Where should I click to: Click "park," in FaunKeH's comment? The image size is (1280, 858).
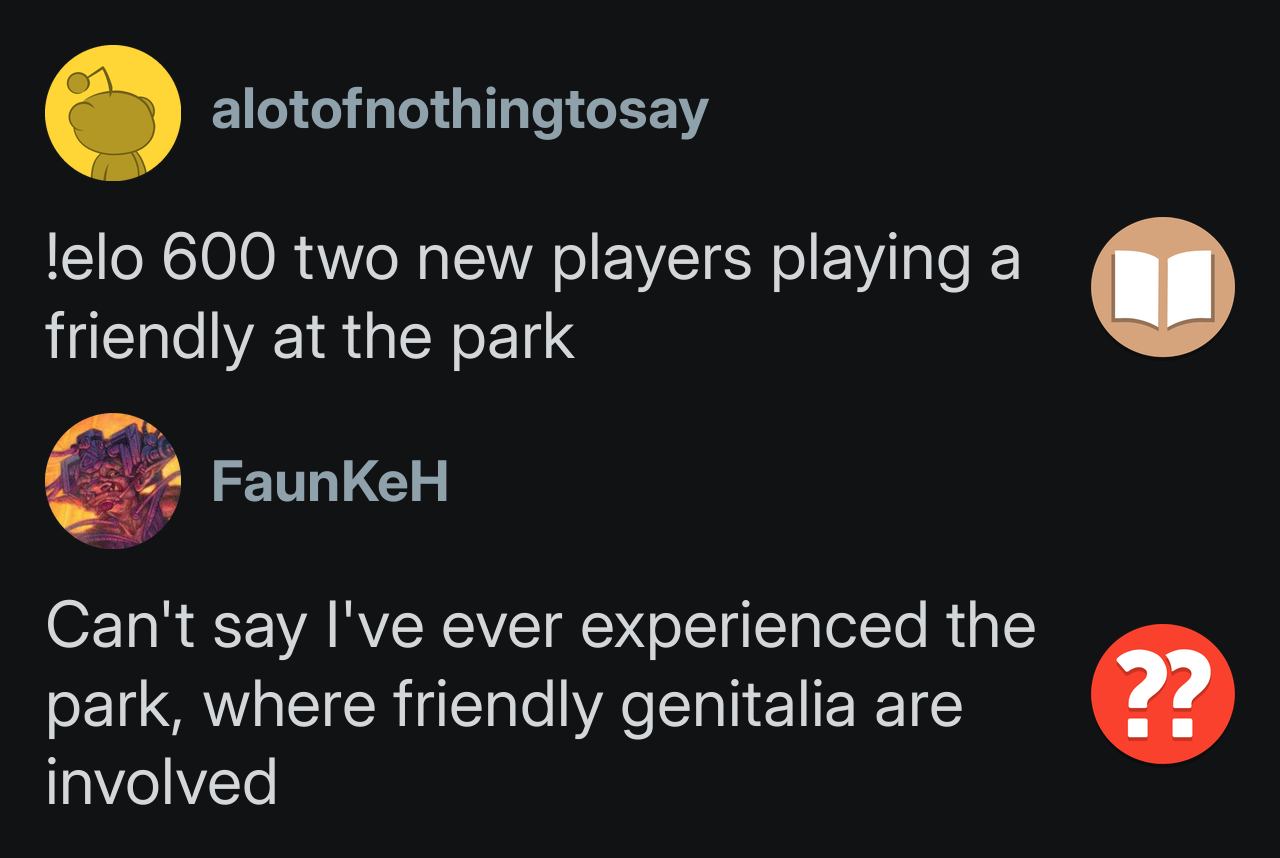[115, 707]
